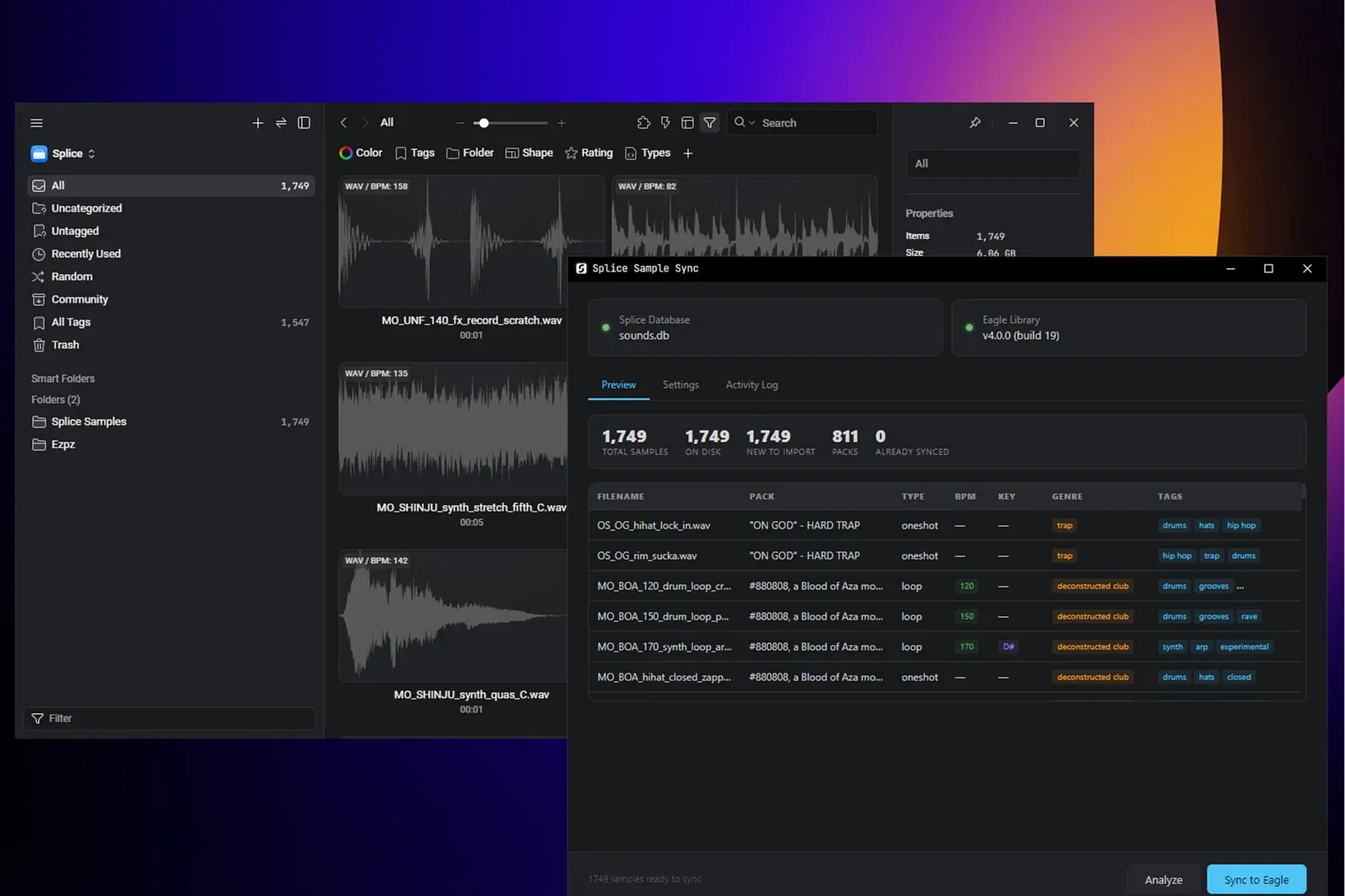This screenshot has height=896, width=1345.
Task: Click the Analyze button
Action: pos(1164,879)
